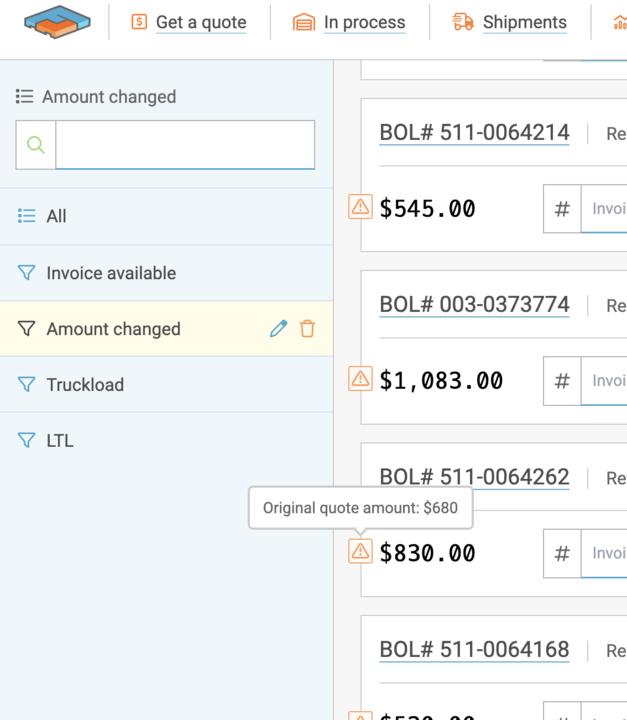Click the app logo in top-left corner
The width and height of the screenshot is (627, 720).
click(57, 22)
